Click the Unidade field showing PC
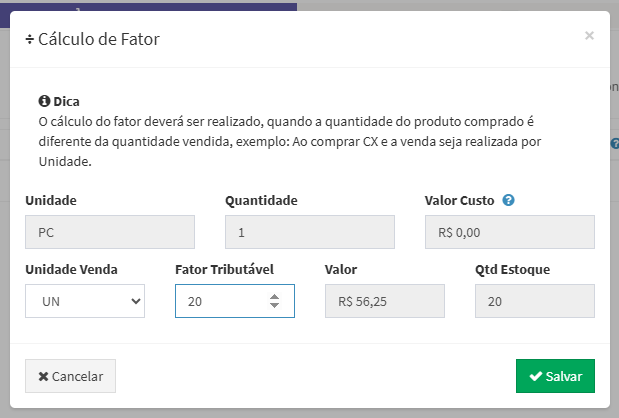619x418 pixels. [x=110, y=233]
